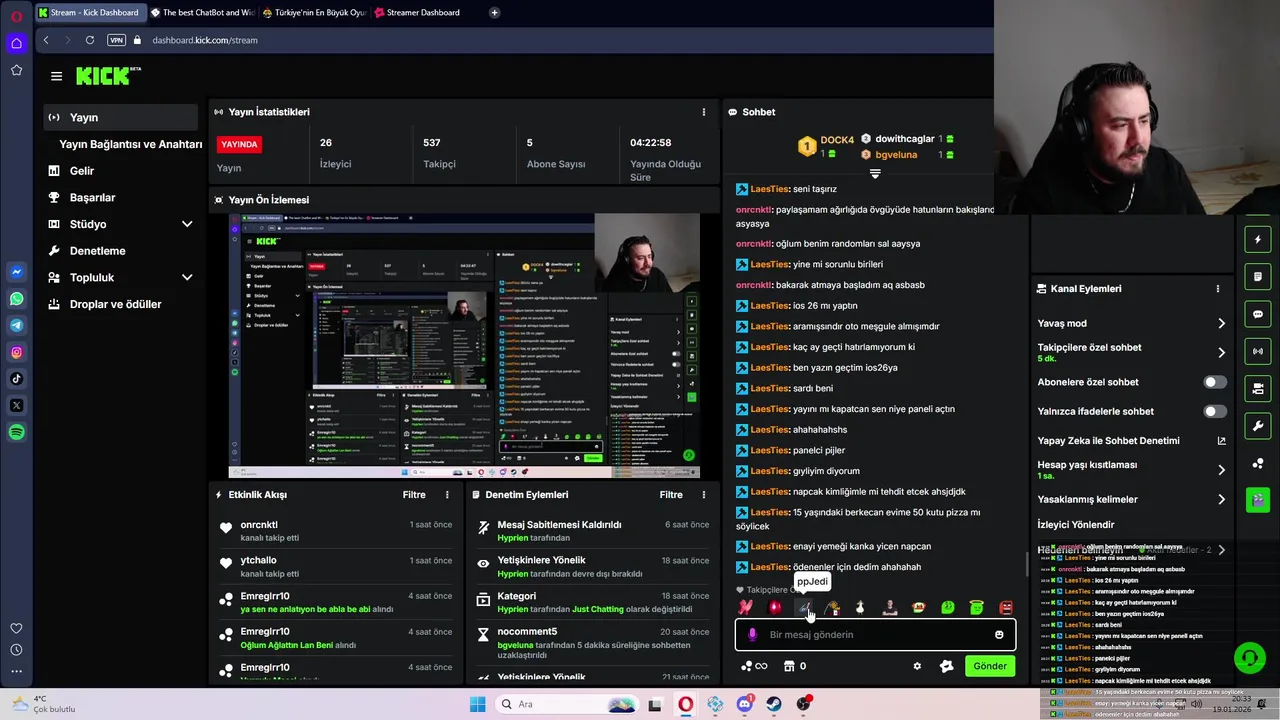1280x720 pixels.
Task: Open X (Twitter) in the Opera sidebar
Action: pos(16,405)
